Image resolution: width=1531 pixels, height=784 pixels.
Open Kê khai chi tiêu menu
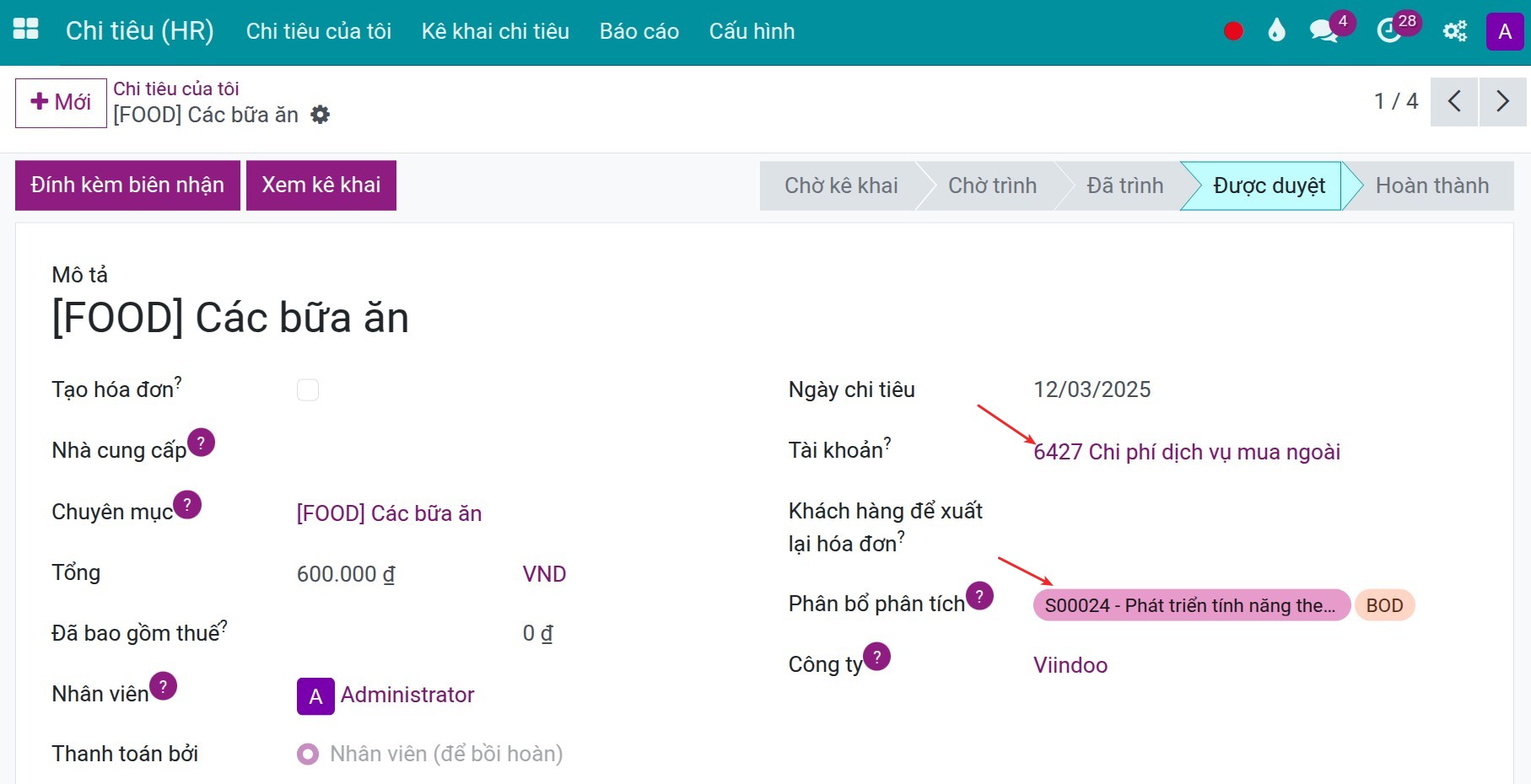[x=495, y=31]
